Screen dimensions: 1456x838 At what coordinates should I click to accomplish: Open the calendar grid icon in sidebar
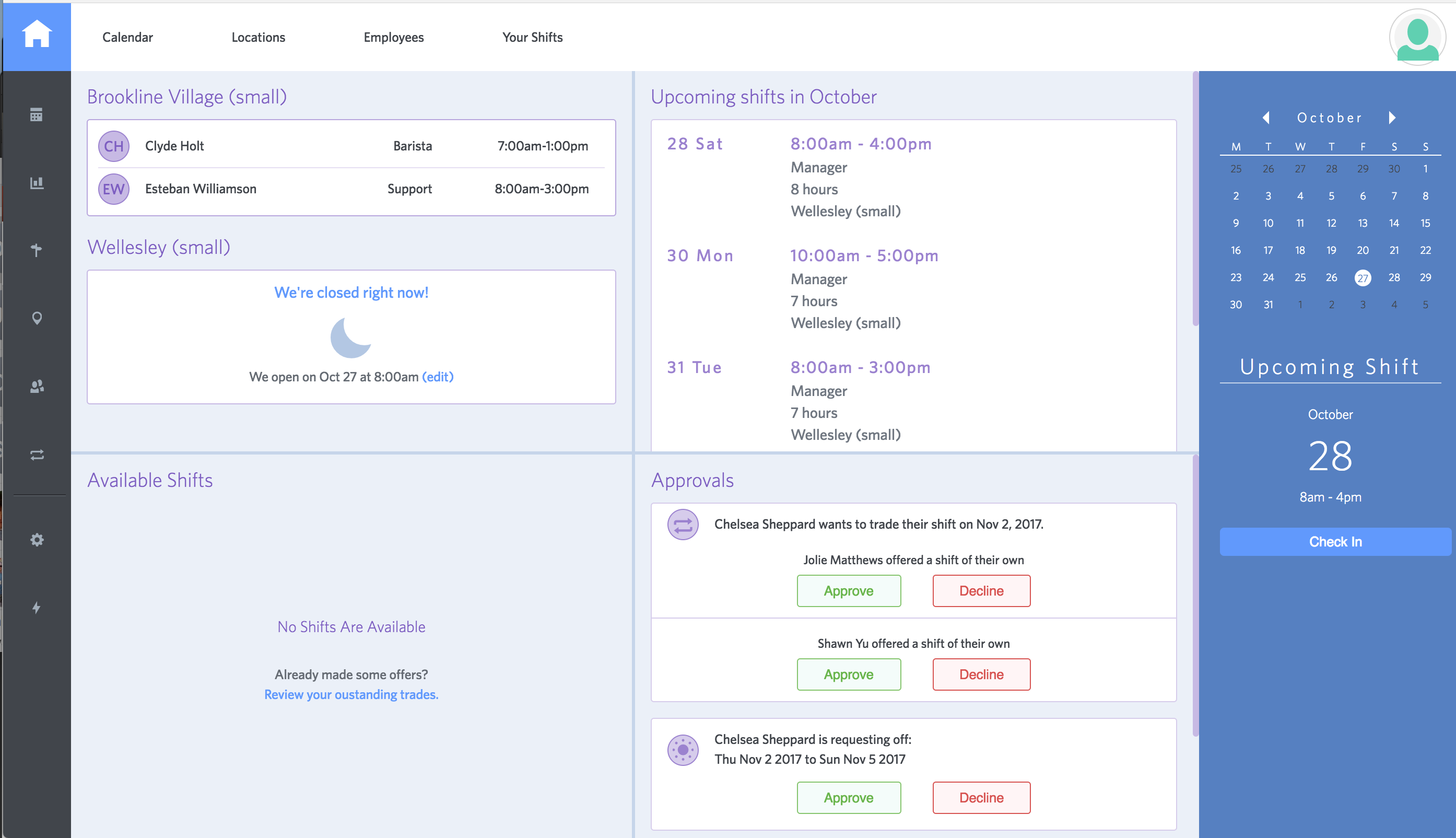click(37, 114)
